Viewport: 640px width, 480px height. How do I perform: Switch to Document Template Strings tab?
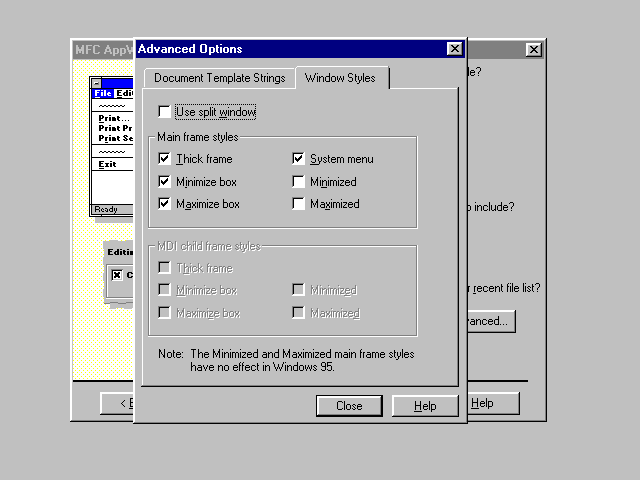pyautogui.click(x=219, y=78)
